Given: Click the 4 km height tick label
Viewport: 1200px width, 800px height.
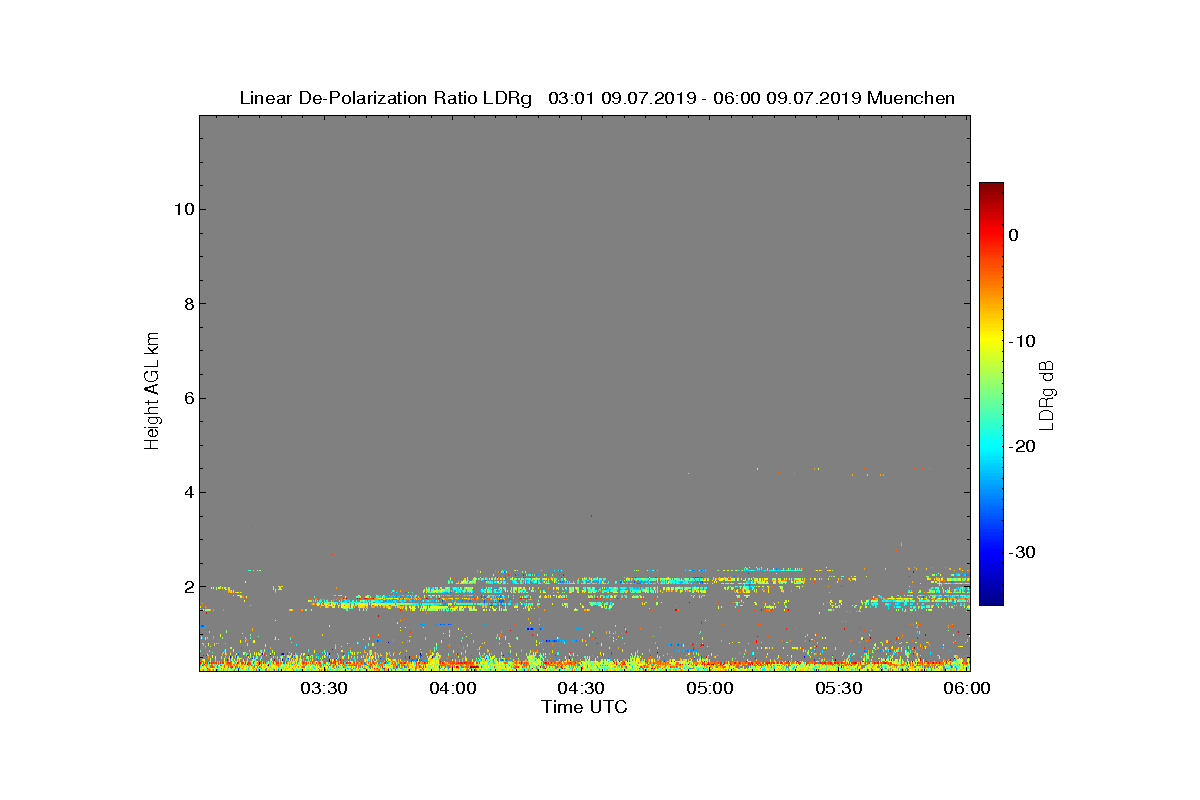Looking at the screenshot, I should [x=187, y=492].
